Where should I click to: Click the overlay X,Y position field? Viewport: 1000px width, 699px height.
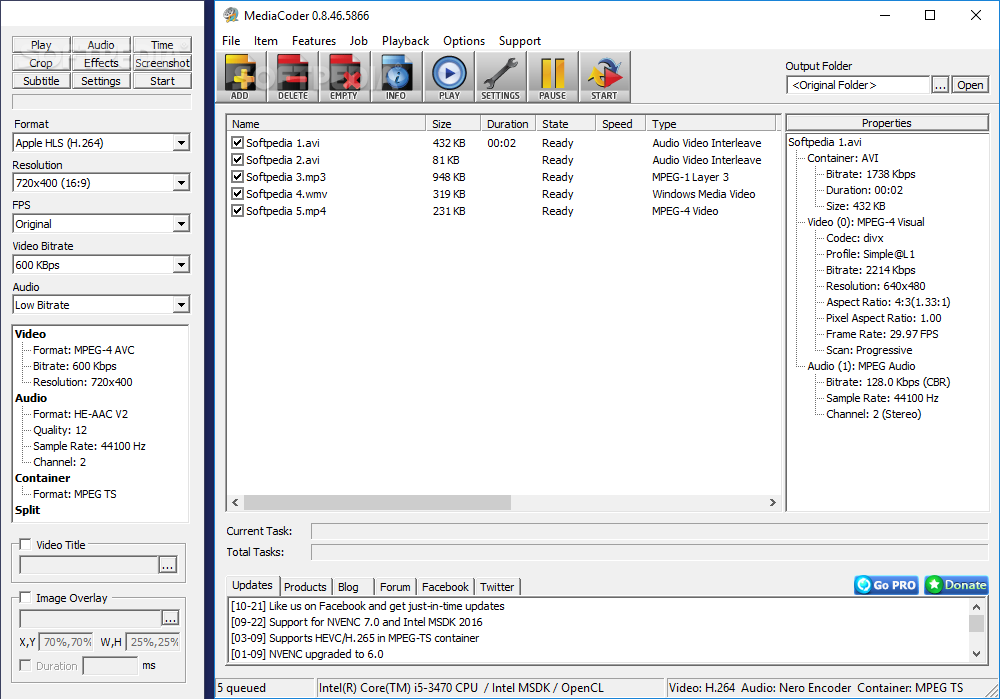pos(67,642)
